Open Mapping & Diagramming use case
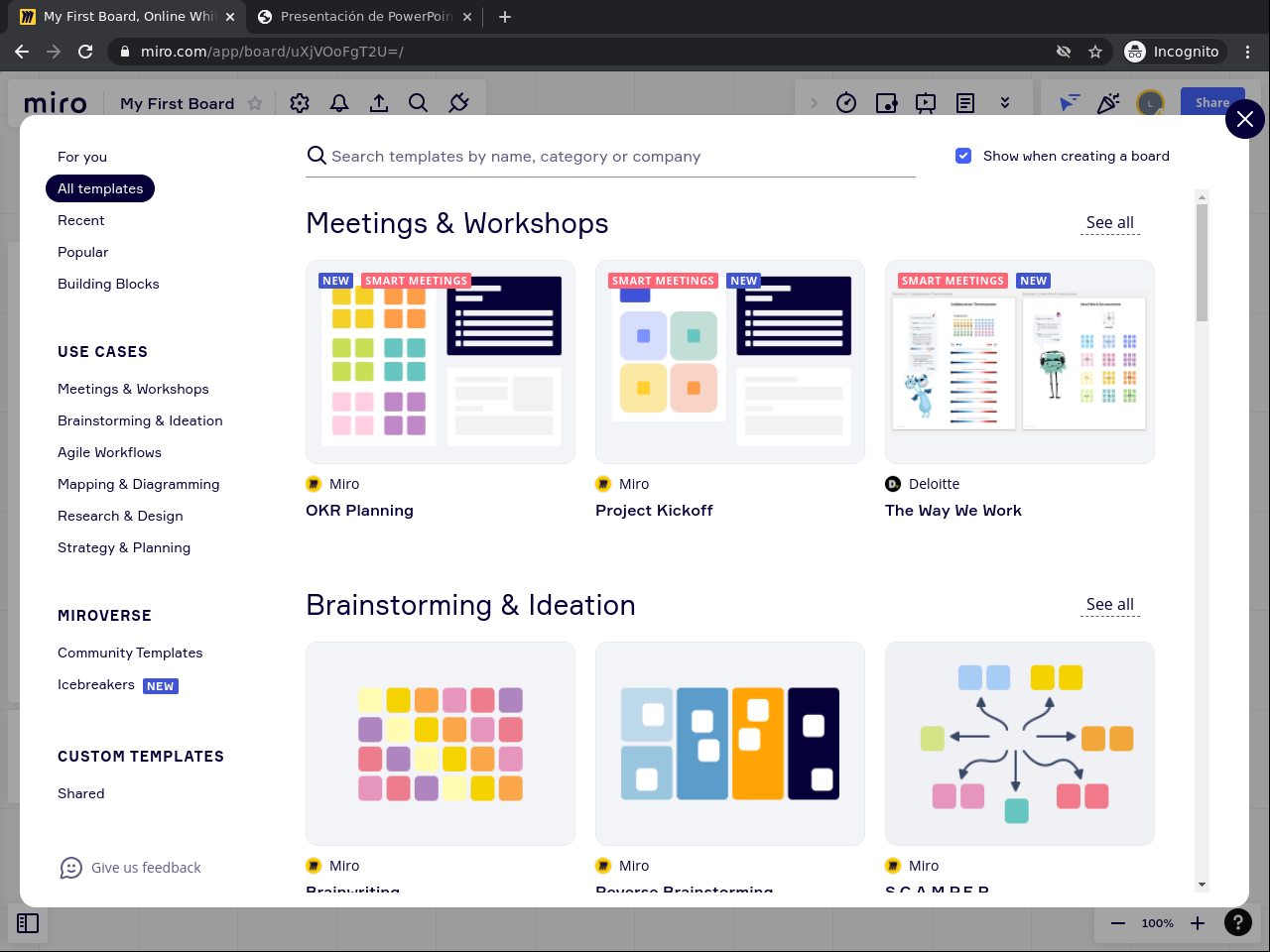Viewport: 1270px width, 952px height. [139, 484]
